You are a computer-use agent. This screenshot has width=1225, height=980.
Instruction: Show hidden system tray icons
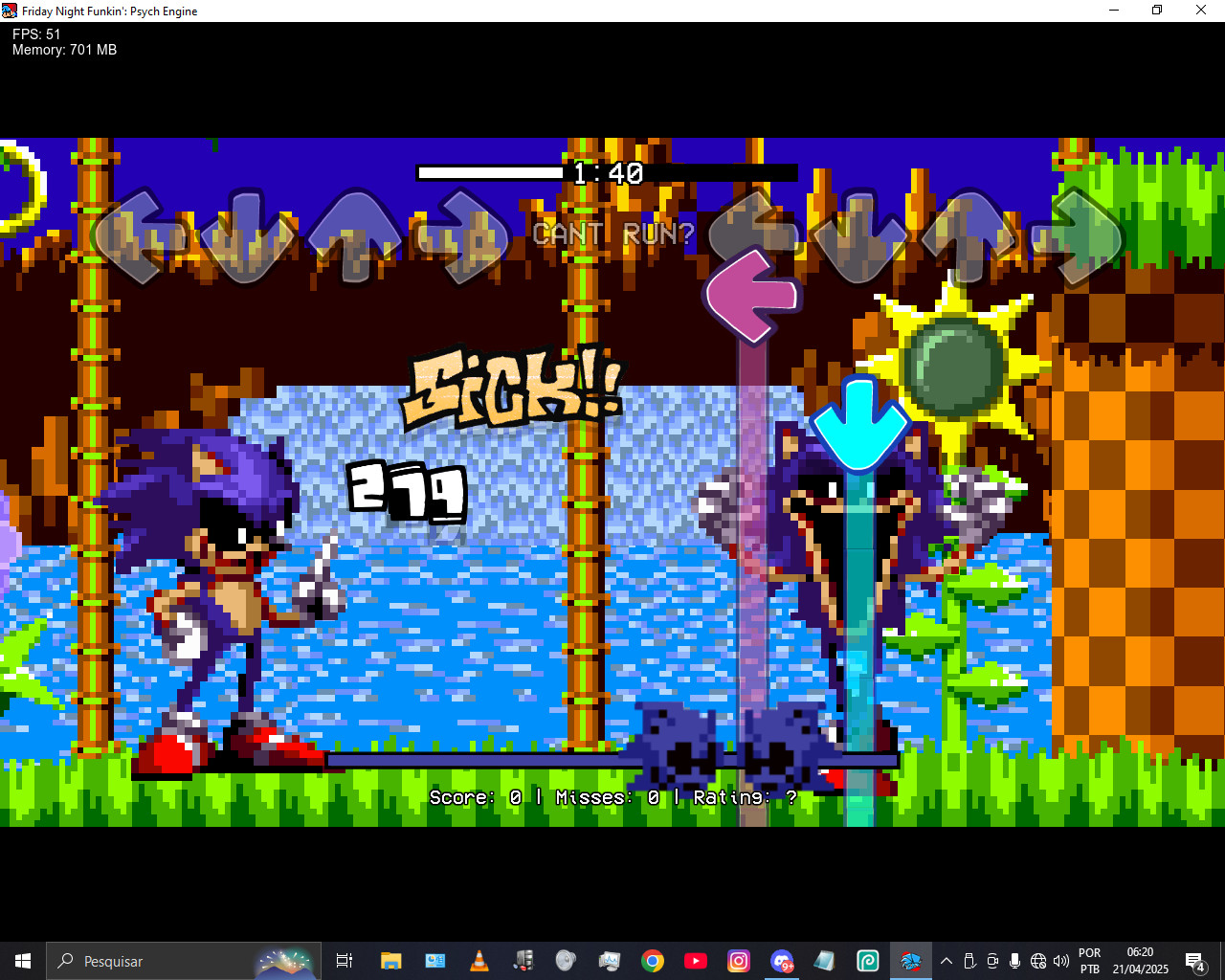coord(947,961)
